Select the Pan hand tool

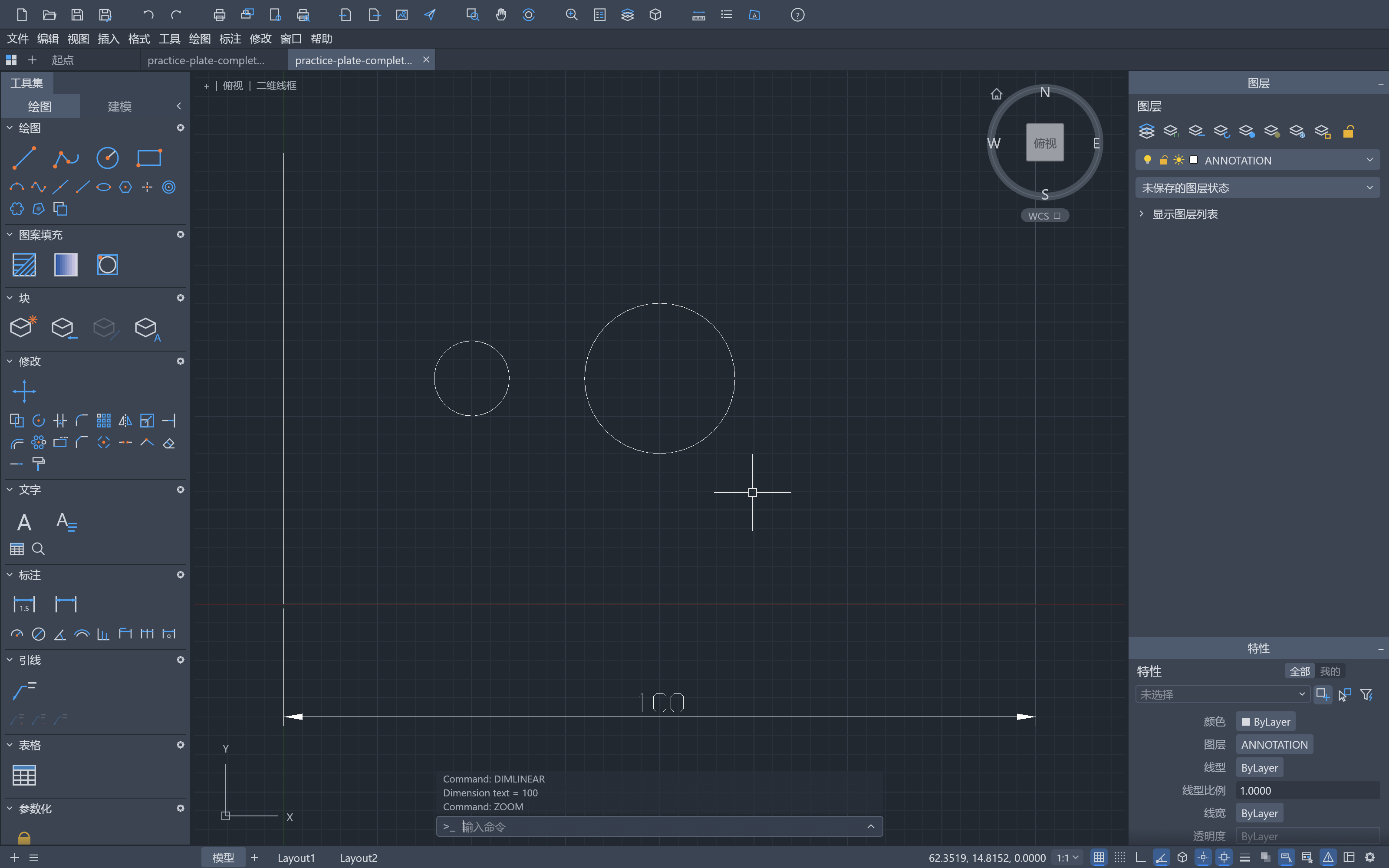click(500, 15)
